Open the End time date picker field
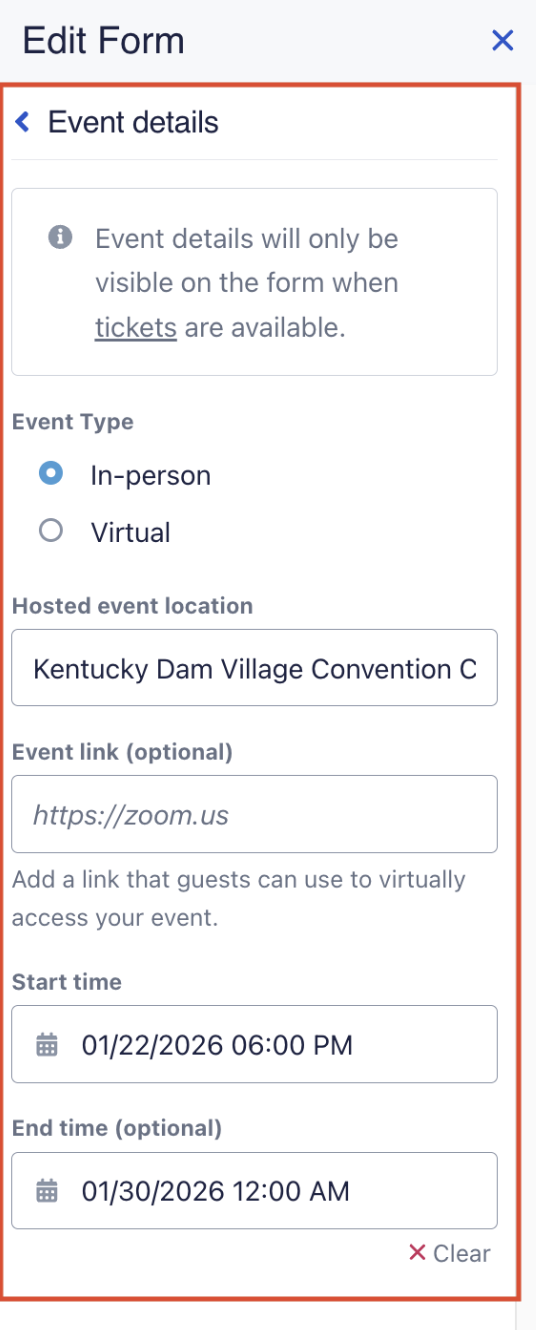 pyautogui.click(x=254, y=1190)
